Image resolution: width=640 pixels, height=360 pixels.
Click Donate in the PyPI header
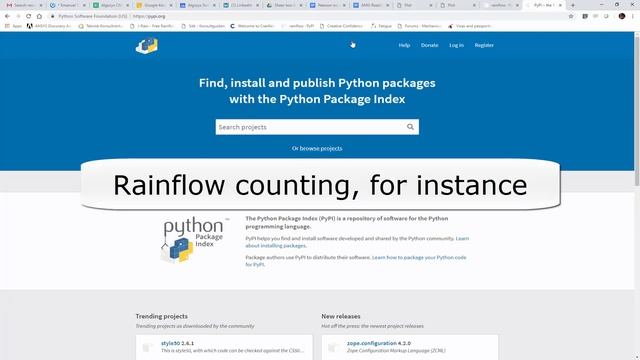(429, 45)
